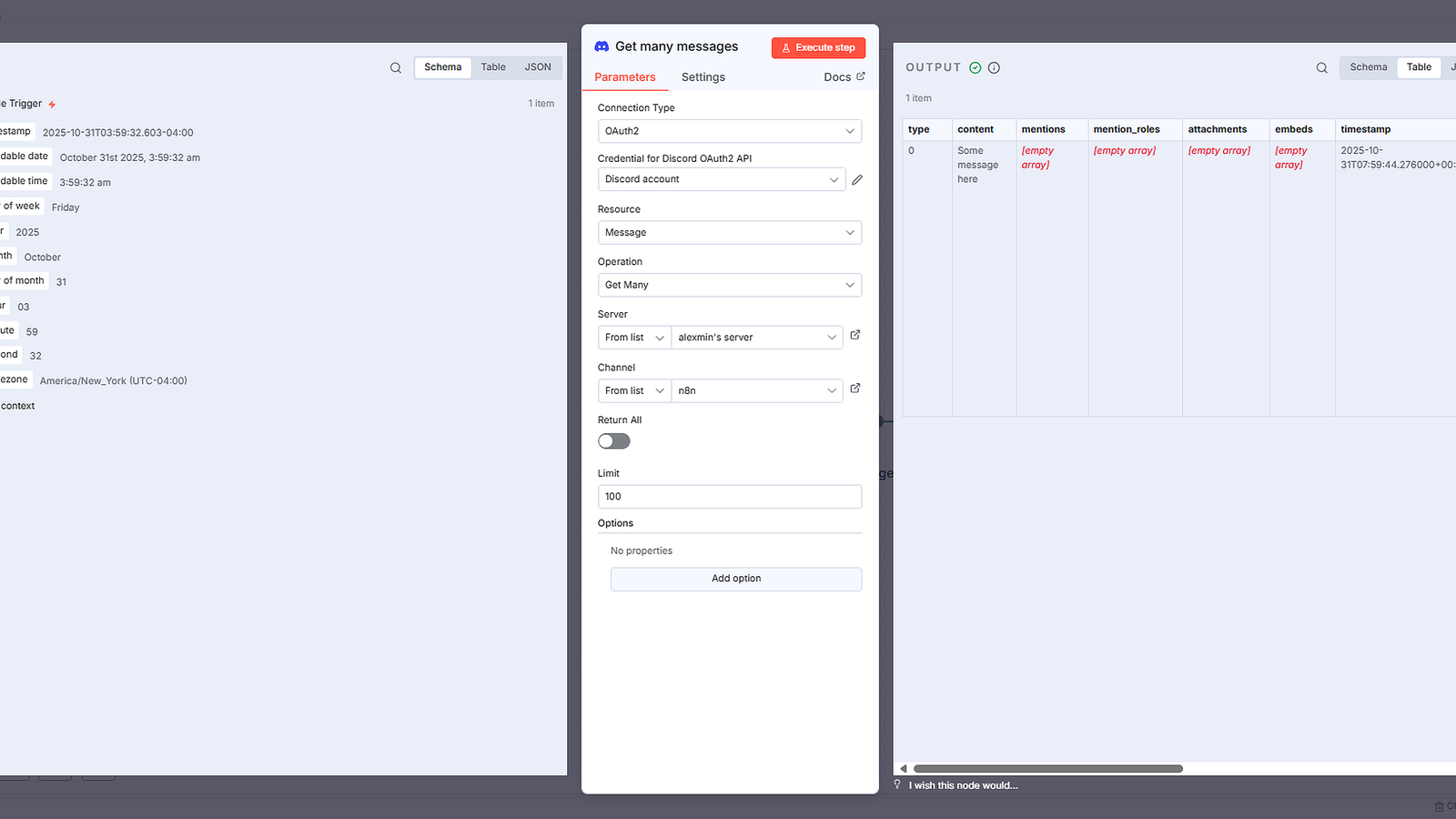Open the server external link icon
The image size is (1456, 819).
click(855, 335)
